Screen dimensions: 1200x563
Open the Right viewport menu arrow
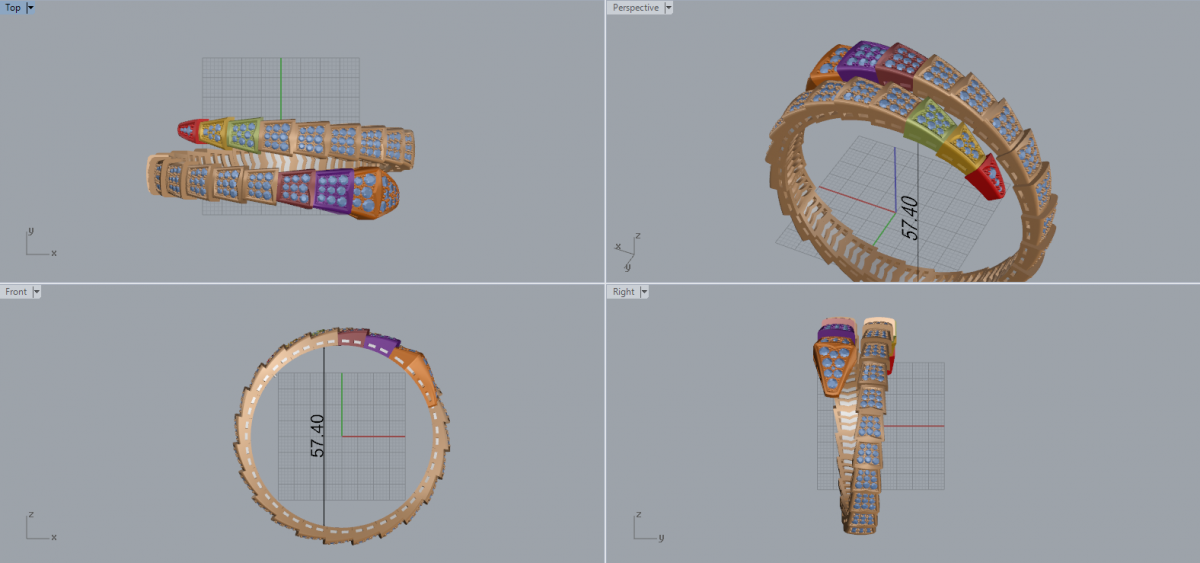(x=644, y=292)
